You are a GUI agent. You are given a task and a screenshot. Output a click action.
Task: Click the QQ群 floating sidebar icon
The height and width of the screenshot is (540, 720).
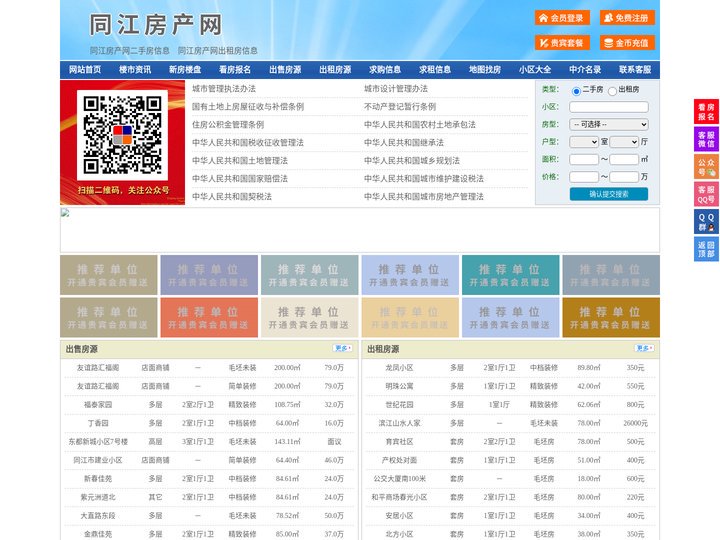tap(706, 222)
